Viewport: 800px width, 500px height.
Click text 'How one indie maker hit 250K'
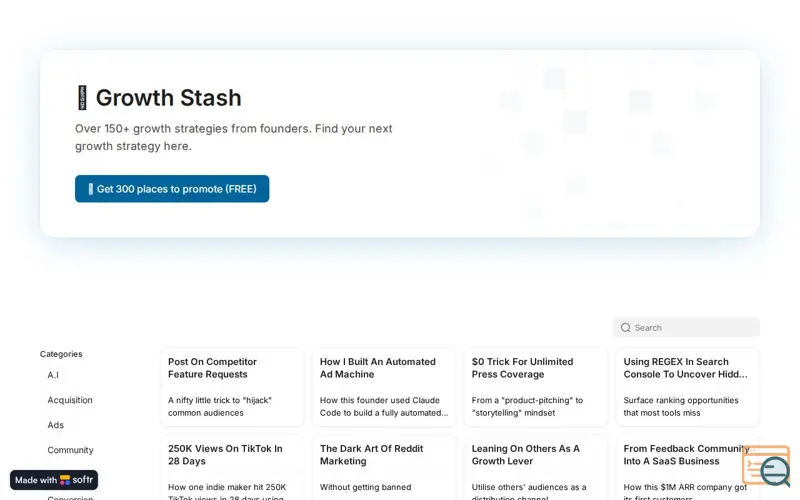[227, 487]
